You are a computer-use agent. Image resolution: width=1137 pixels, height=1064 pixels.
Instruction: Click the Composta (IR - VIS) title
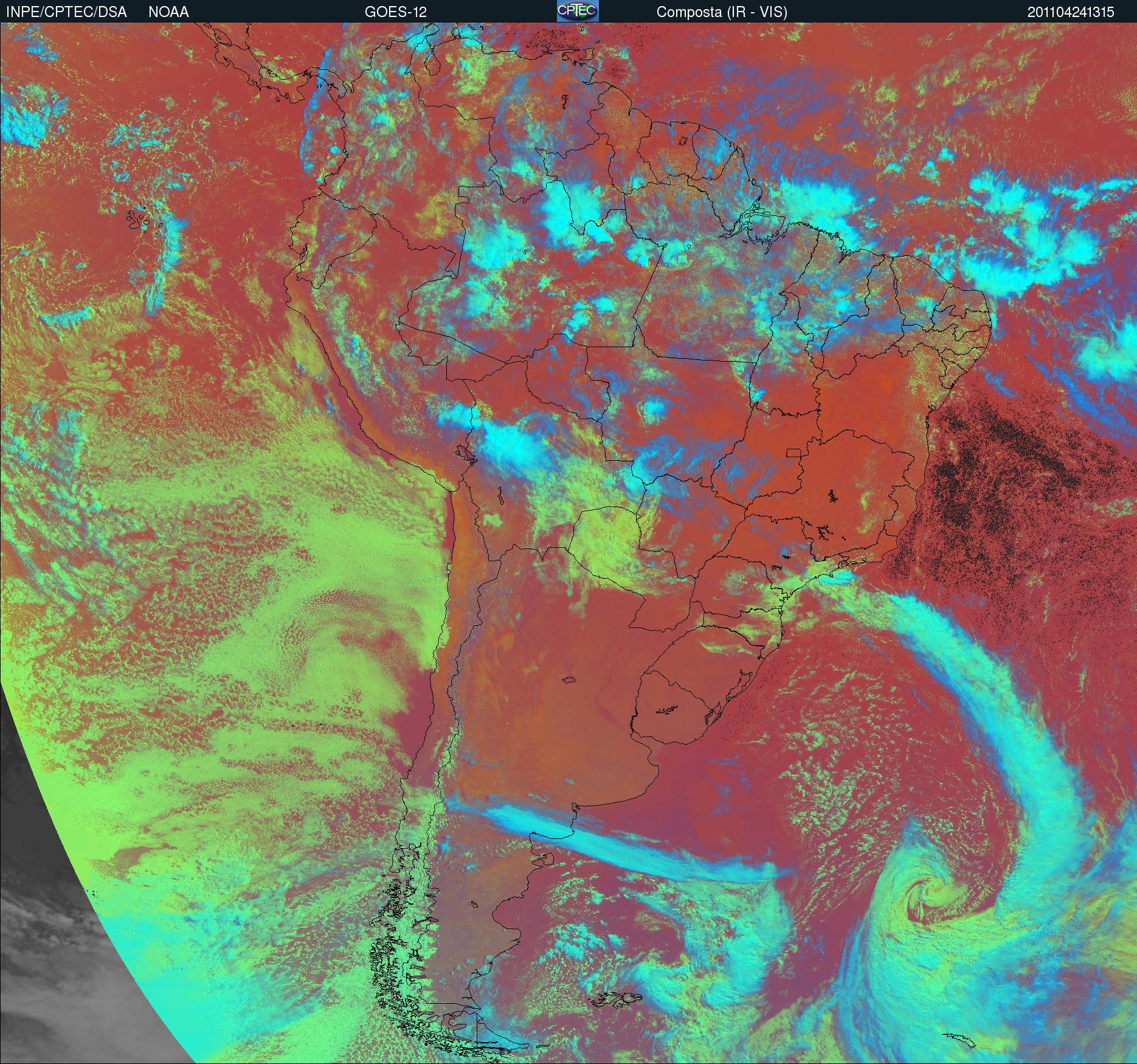(x=722, y=12)
